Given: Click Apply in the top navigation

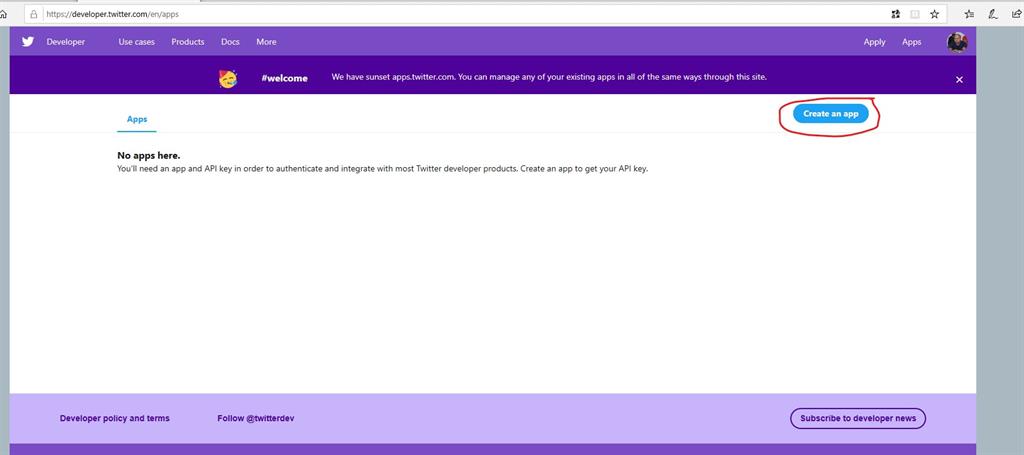Looking at the screenshot, I should coord(874,42).
